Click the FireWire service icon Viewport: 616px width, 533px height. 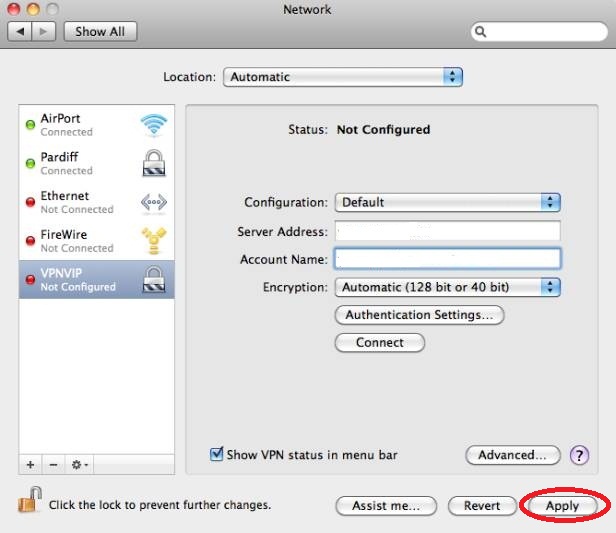(x=153, y=241)
